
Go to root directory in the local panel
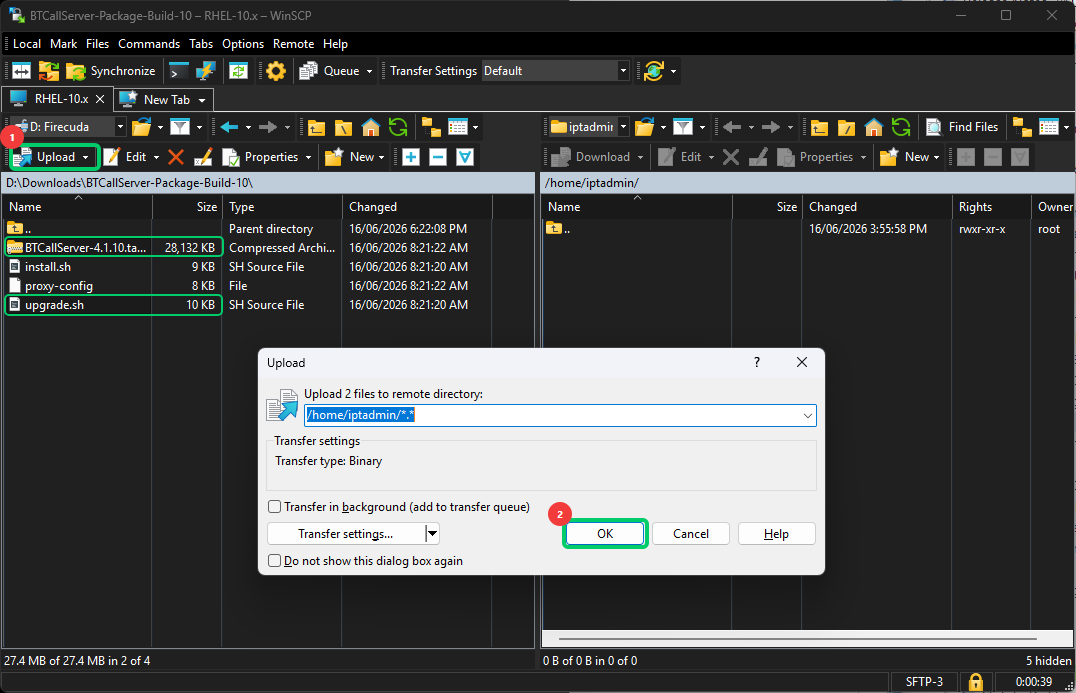pos(343,127)
